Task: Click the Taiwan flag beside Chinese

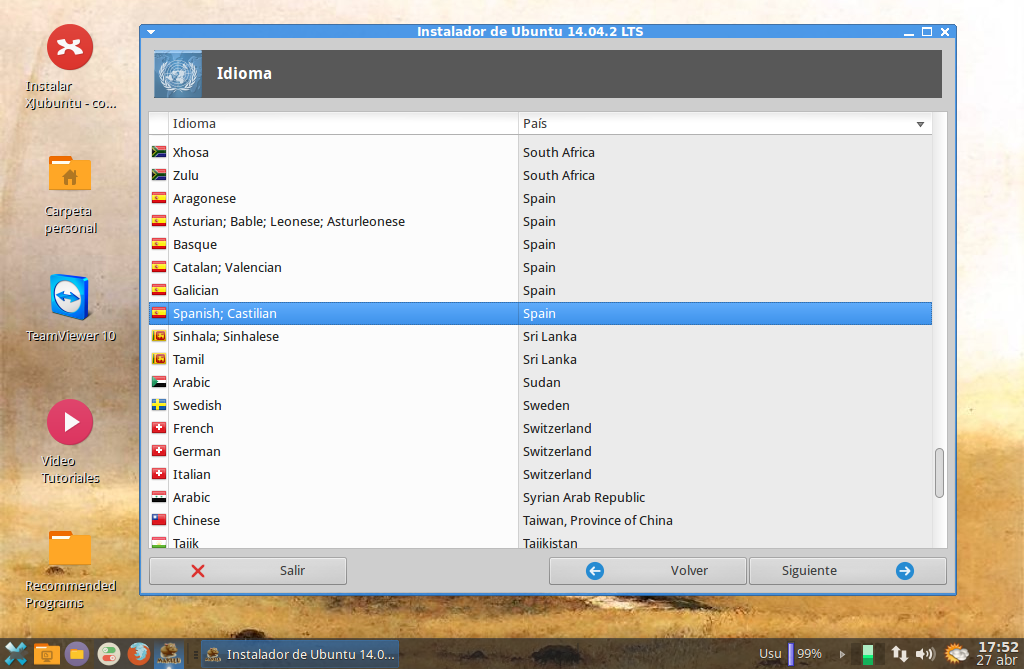Action: 159,519
